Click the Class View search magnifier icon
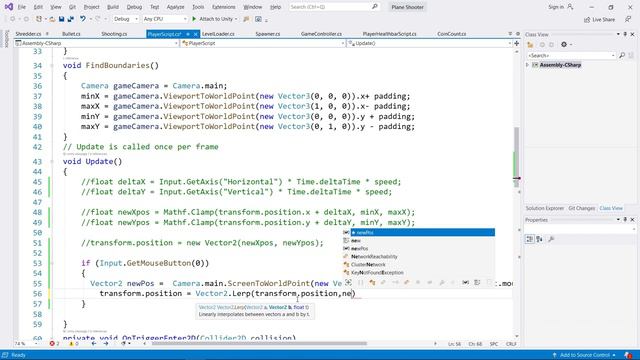 coord(622,55)
